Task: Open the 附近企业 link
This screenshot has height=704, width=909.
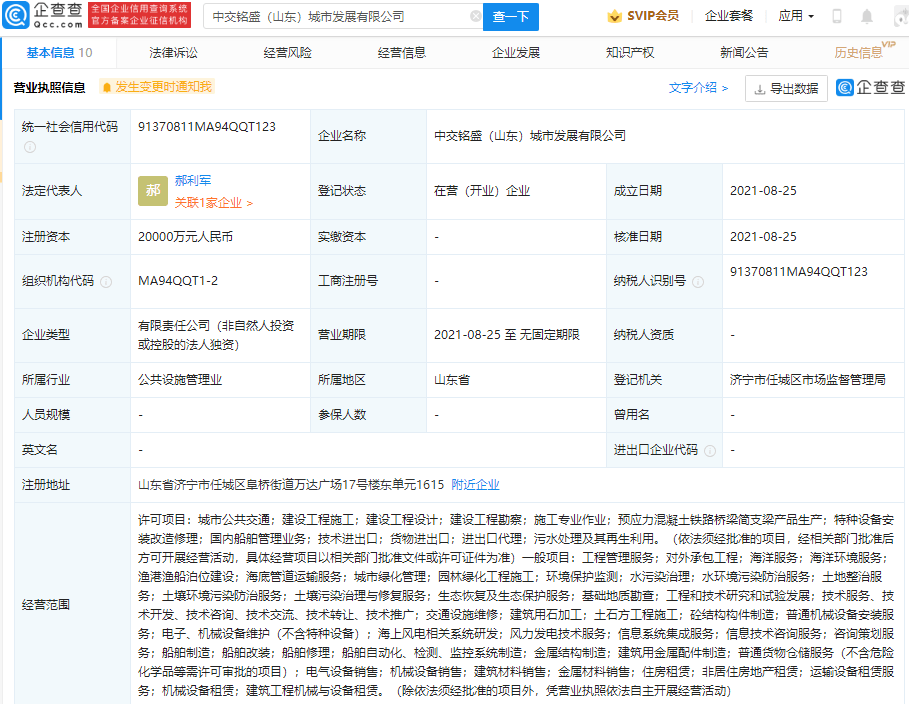Action: coord(475,485)
